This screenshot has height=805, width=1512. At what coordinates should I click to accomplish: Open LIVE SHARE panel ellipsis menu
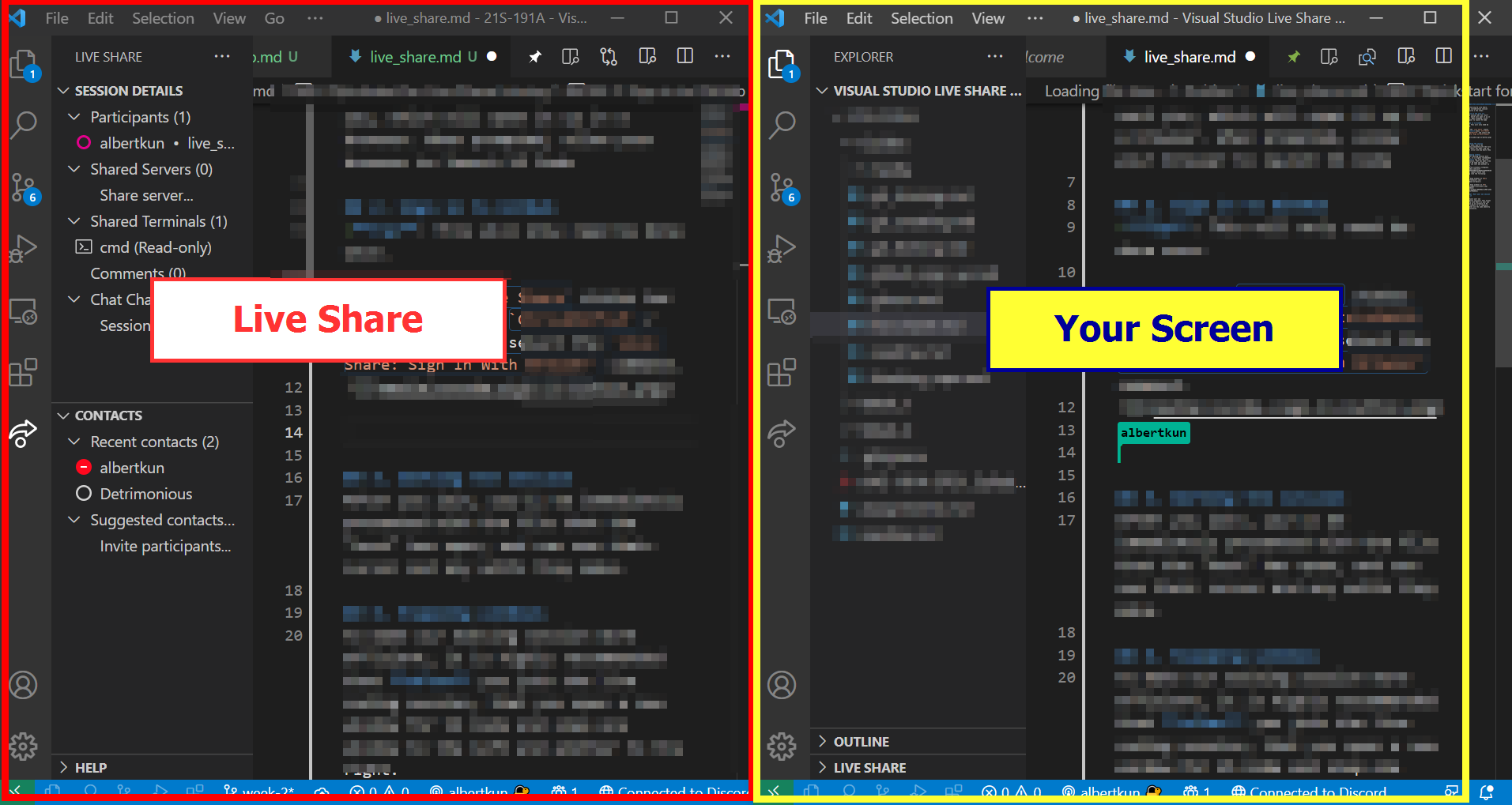222,56
